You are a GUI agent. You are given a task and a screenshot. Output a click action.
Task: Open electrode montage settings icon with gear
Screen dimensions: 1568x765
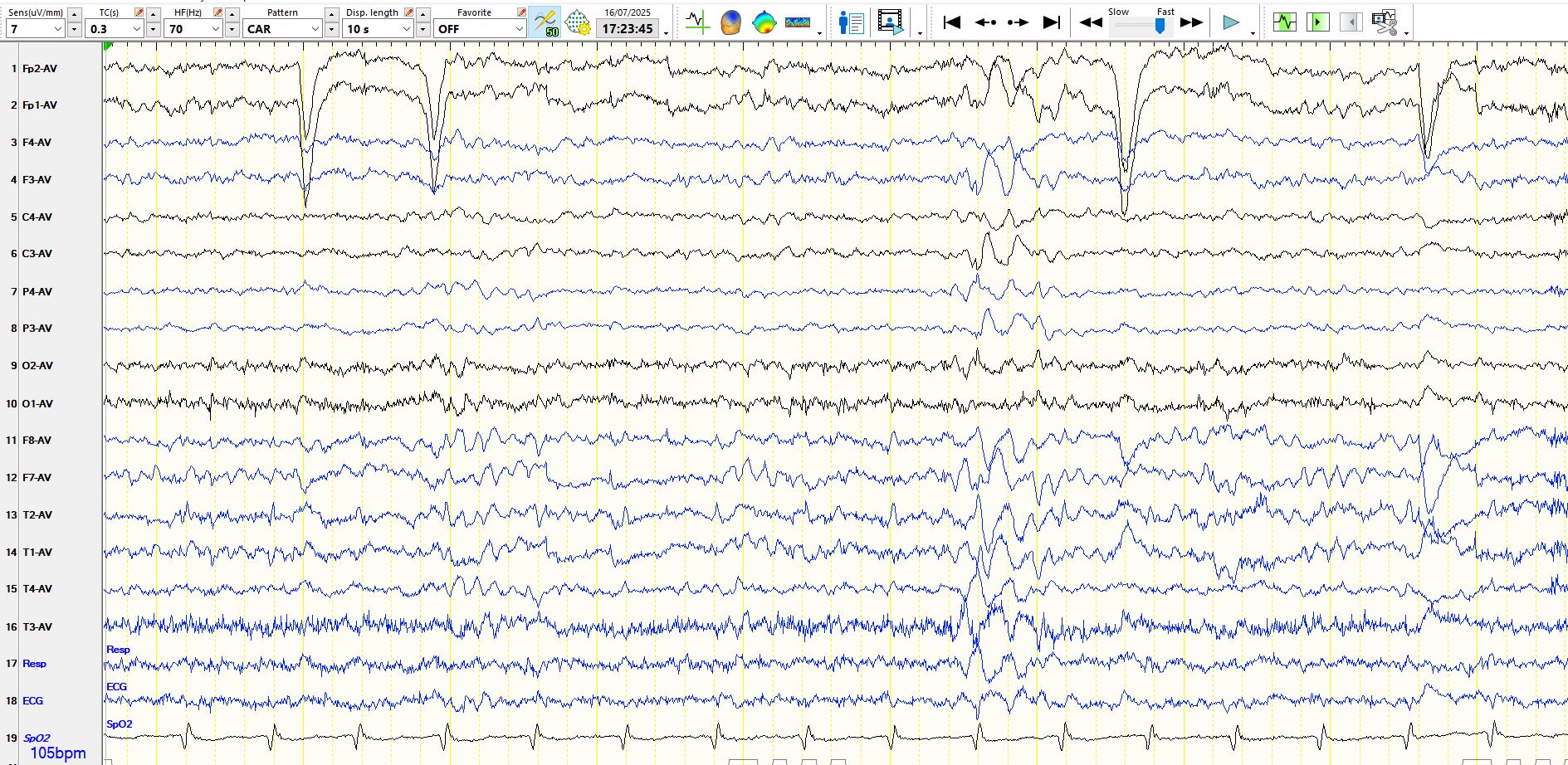pyautogui.click(x=578, y=22)
